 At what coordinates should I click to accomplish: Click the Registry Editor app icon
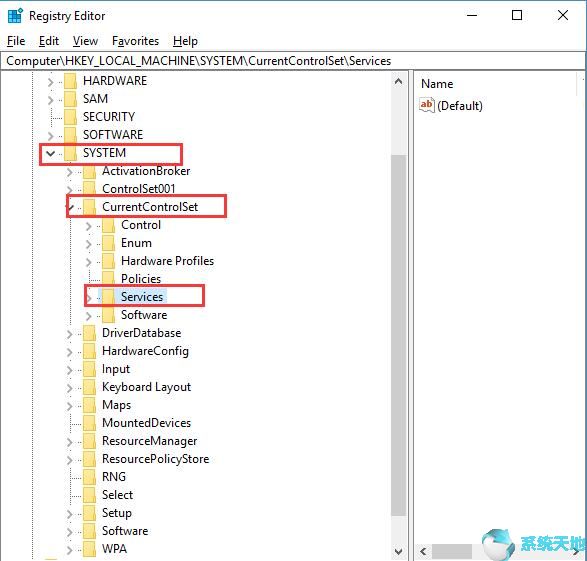click(15, 16)
